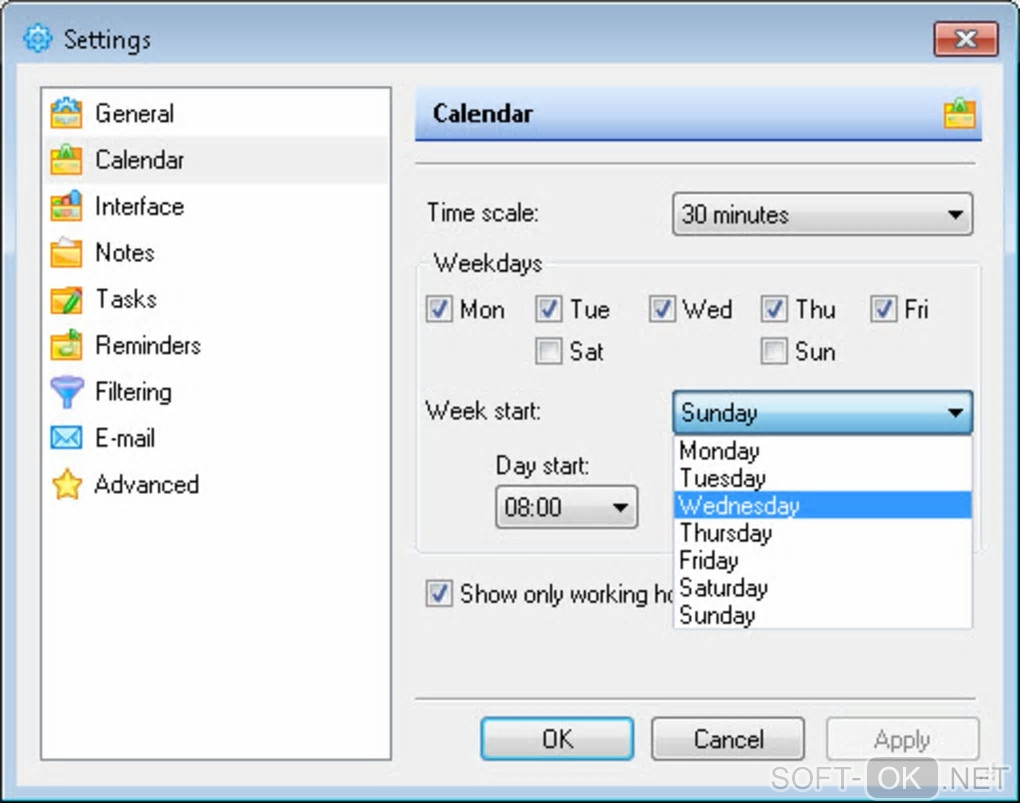Choose Wednesday from the week start list
This screenshot has height=803, width=1020.
(822, 506)
